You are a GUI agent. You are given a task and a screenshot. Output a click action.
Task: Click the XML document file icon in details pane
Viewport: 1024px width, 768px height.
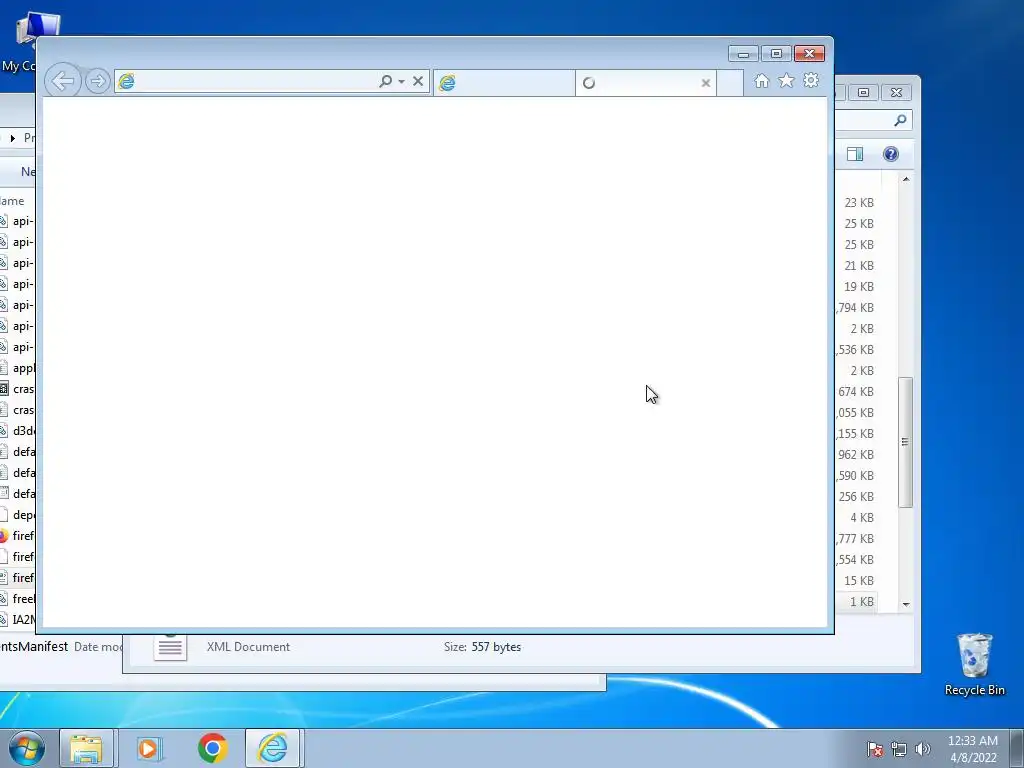coord(170,647)
